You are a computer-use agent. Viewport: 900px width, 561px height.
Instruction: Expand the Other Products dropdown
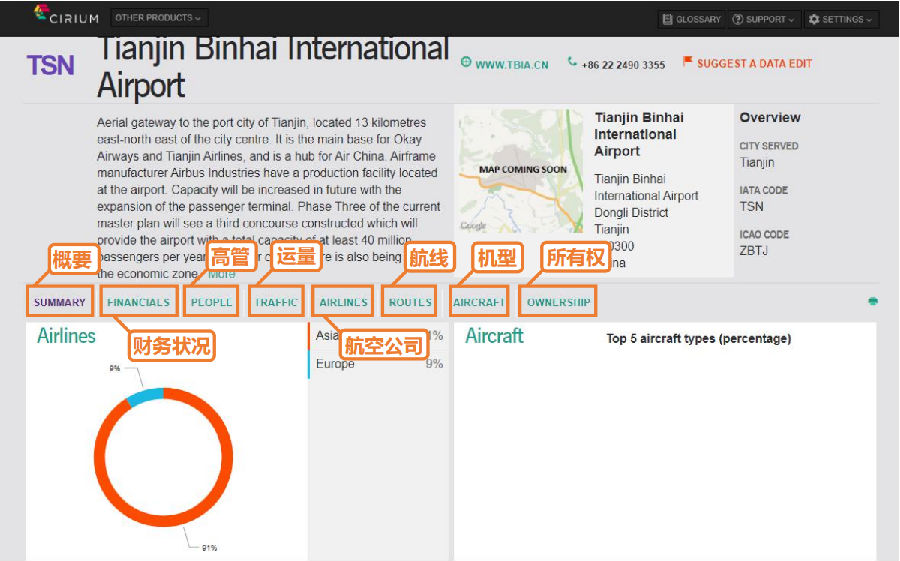tap(158, 18)
